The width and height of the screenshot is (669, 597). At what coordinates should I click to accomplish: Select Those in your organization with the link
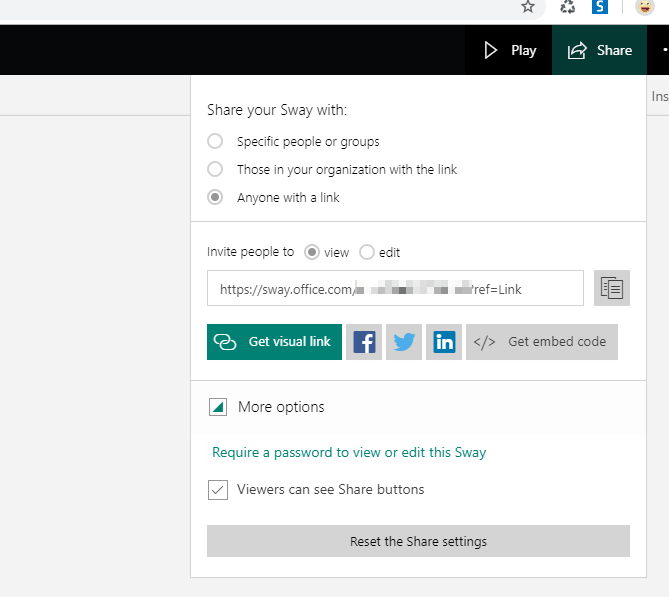click(x=215, y=170)
